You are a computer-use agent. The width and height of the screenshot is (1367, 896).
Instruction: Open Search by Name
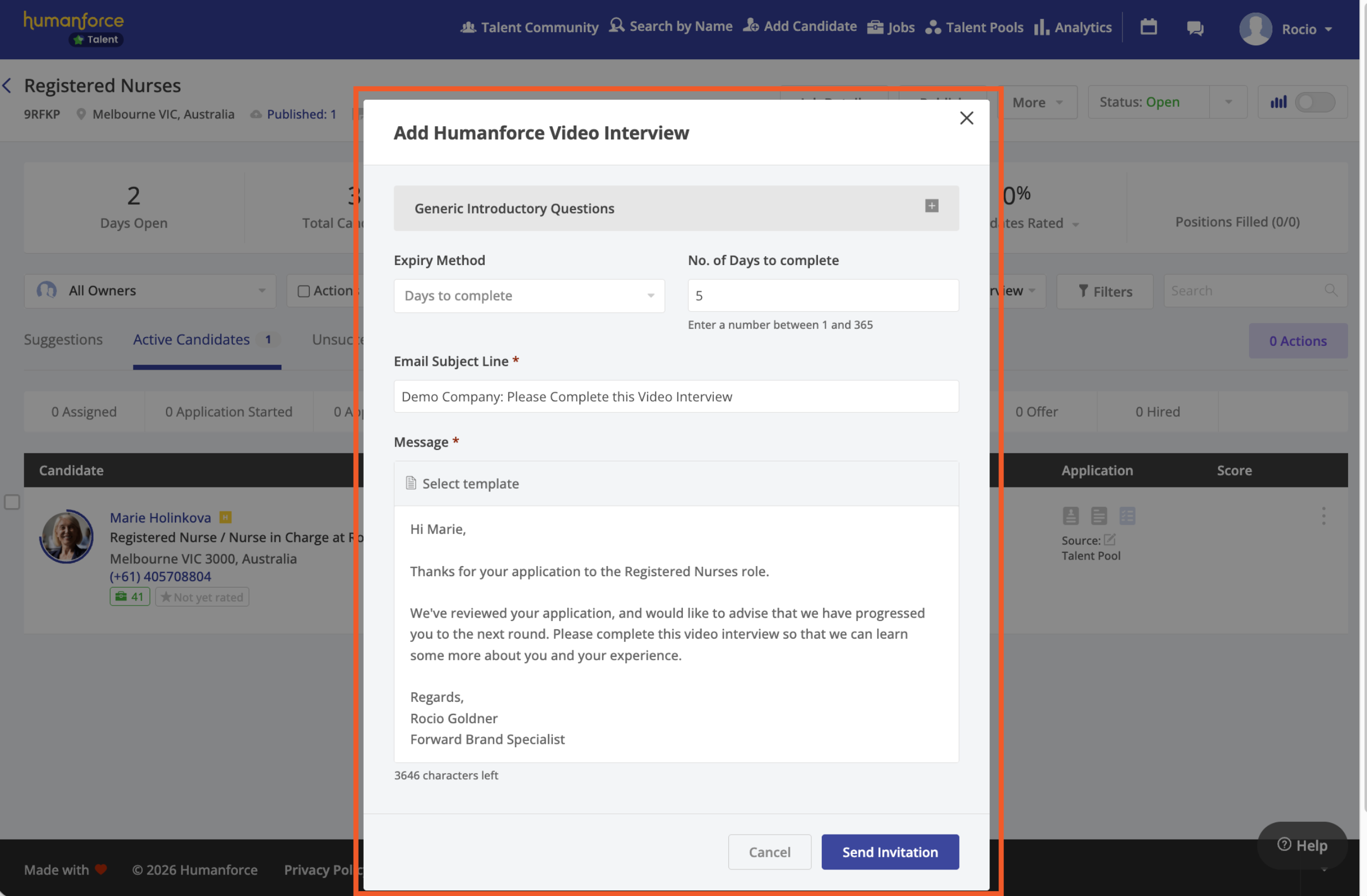pyautogui.click(x=670, y=26)
